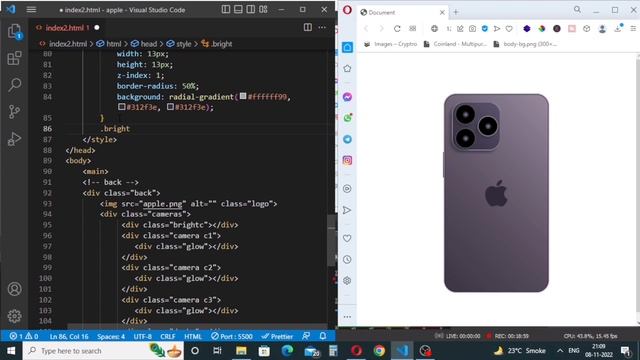Open notifications bell in the VS Code status bar

coord(323,336)
